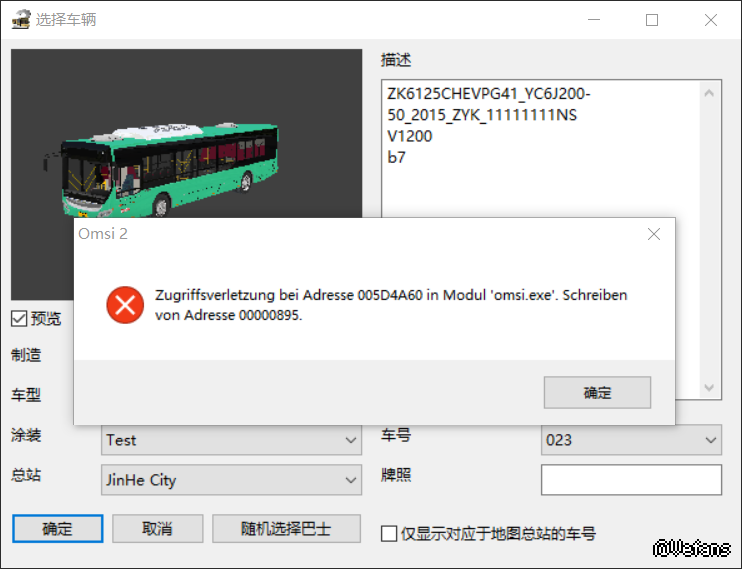742x569 pixels.
Task: Click the empty 牌照 license plate field
Action: point(631,480)
